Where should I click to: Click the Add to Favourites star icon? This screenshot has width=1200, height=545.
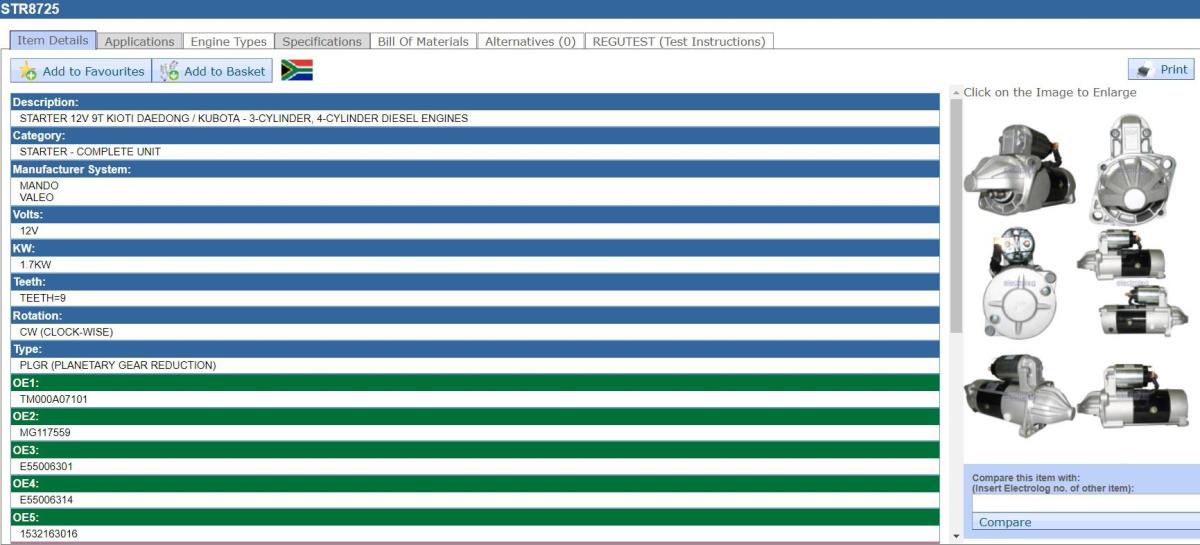pos(27,71)
